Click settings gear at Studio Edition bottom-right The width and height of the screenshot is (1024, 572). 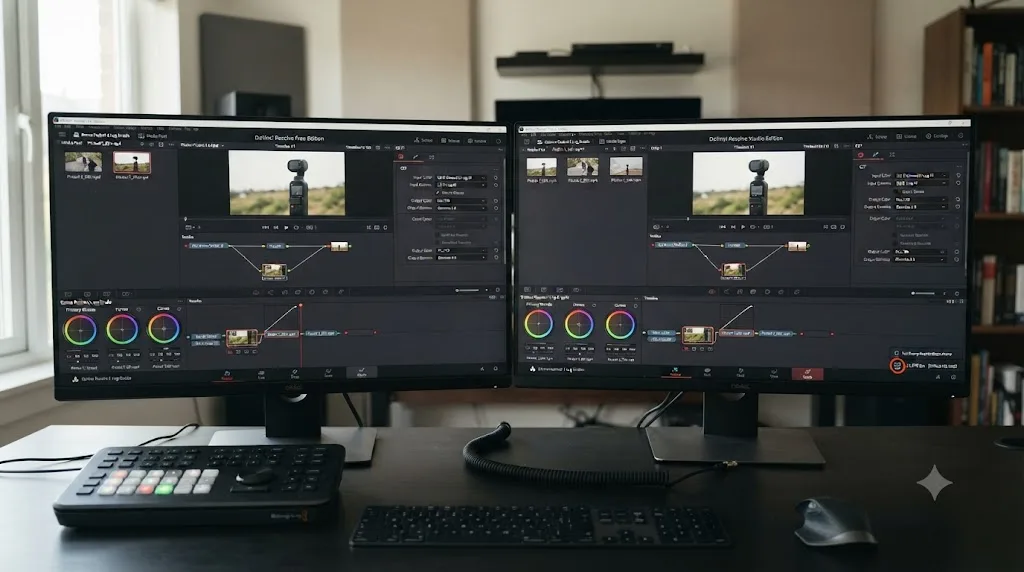point(953,377)
